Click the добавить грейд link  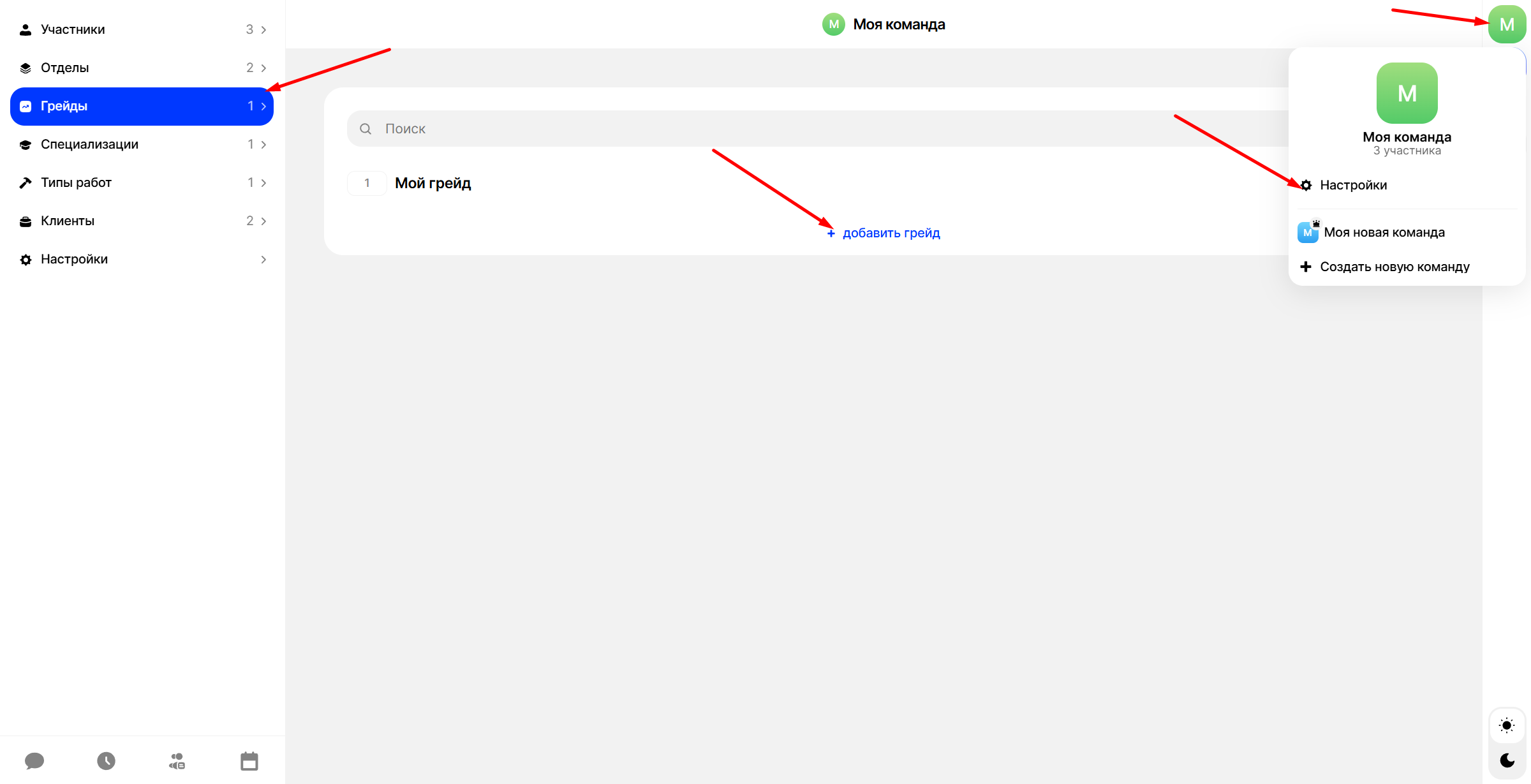[x=891, y=233]
